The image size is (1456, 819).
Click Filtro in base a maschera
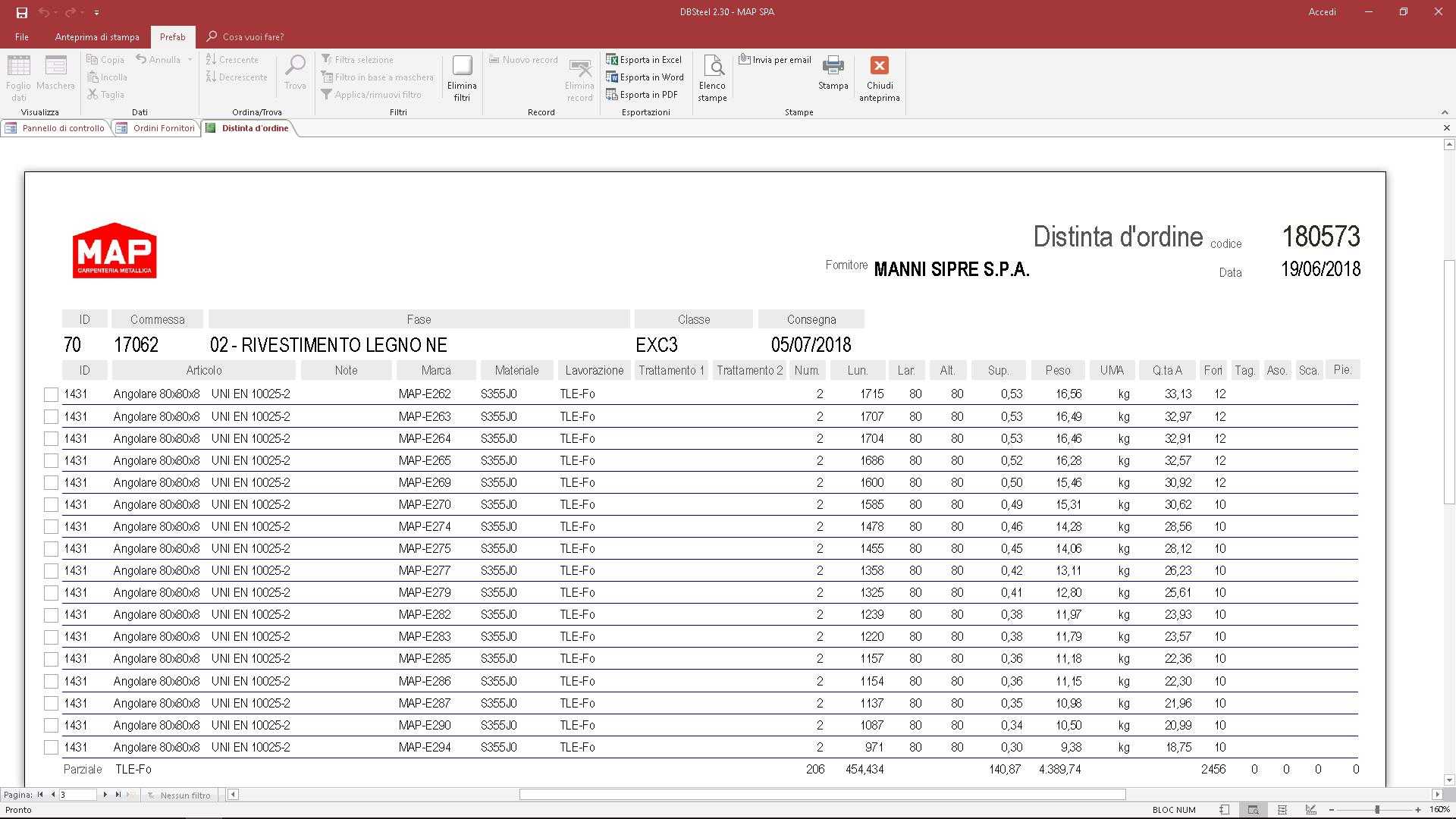pyautogui.click(x=377, y=77)
